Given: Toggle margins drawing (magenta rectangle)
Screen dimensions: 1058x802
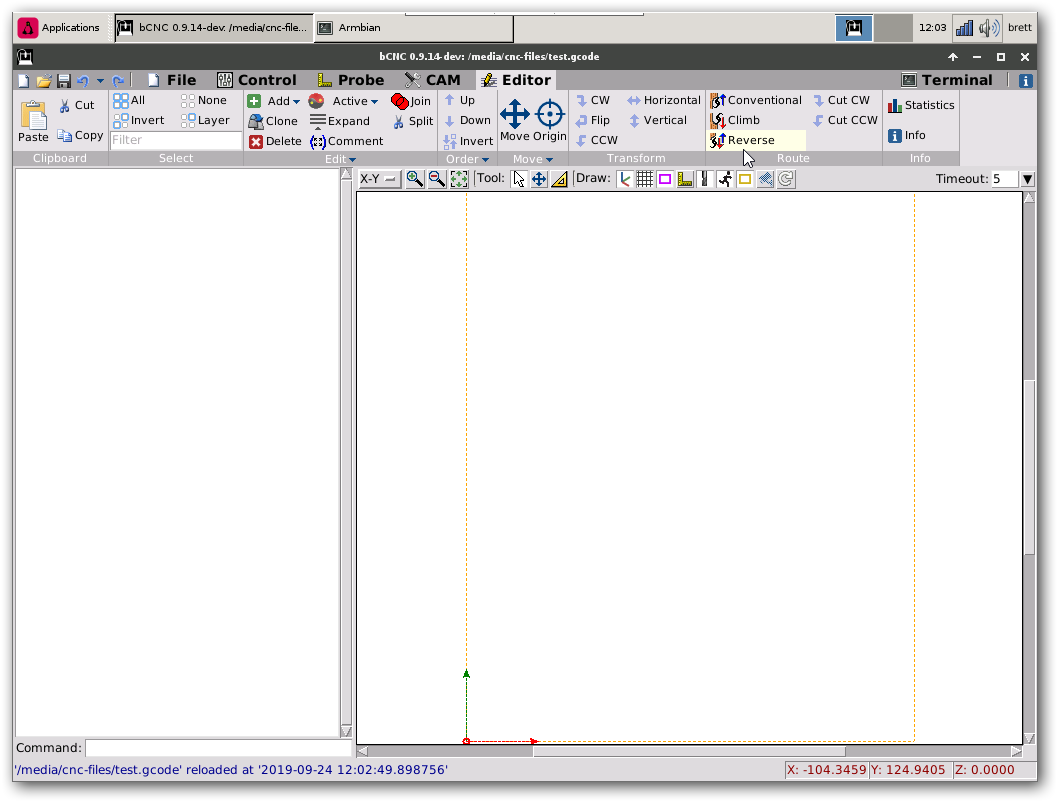Looking at the screenshot, I should click(x=665, y=179).
